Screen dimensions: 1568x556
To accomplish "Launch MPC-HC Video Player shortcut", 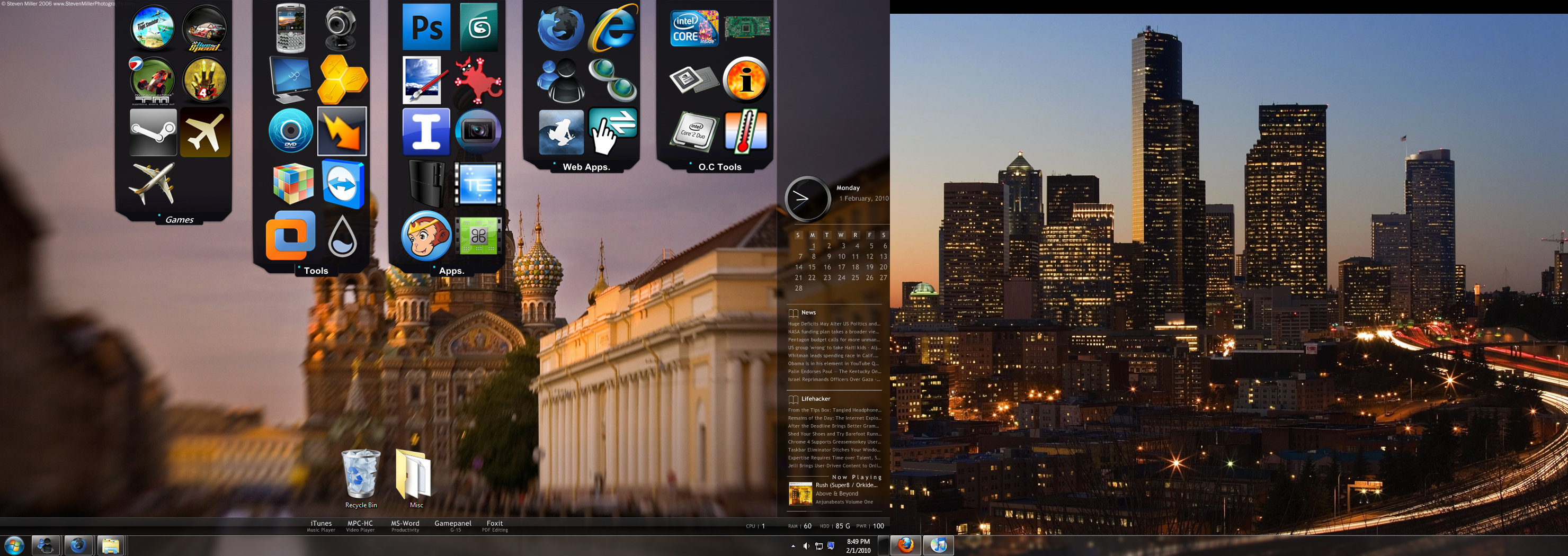I will 360,526.
